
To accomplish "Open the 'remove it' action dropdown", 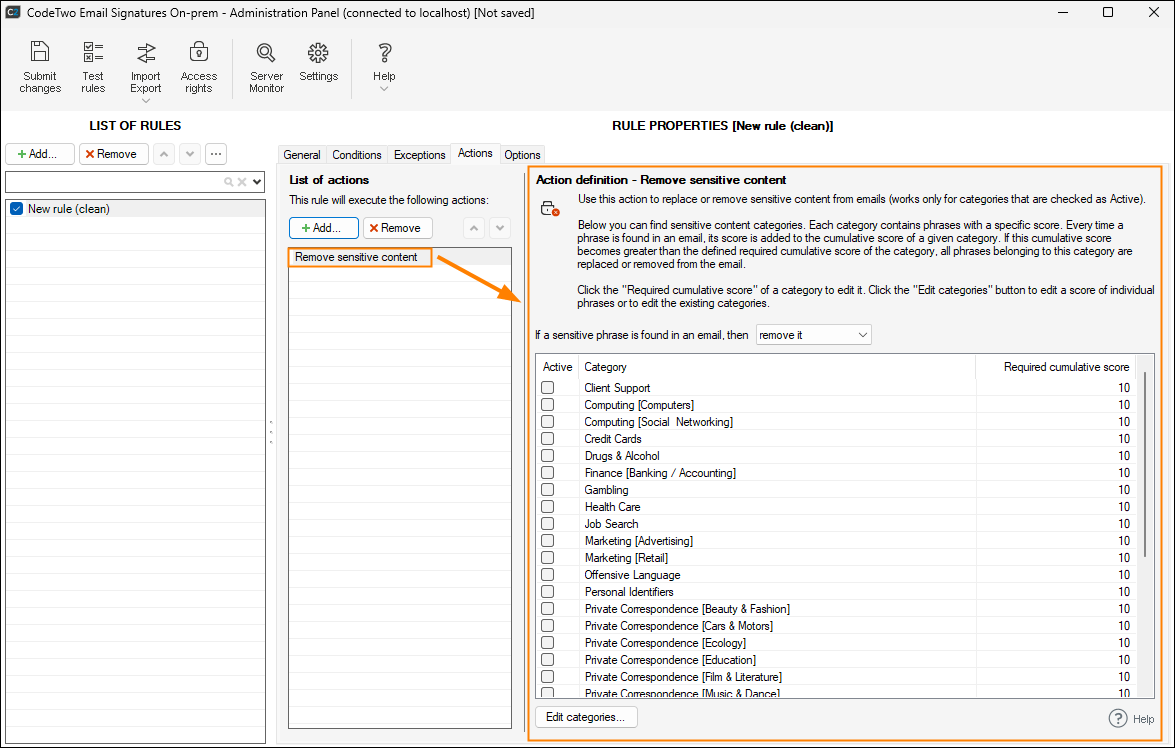I will coord(813,335).
